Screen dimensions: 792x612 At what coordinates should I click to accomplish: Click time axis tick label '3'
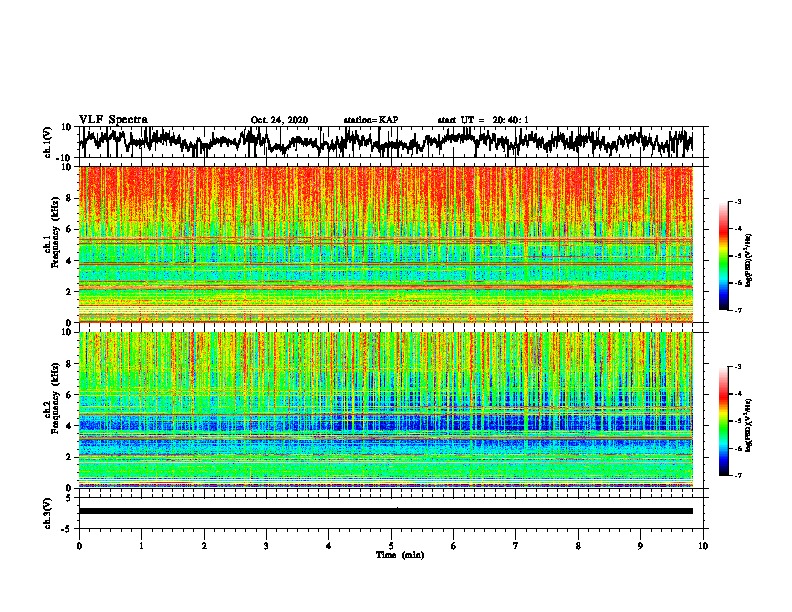[266, 546]
